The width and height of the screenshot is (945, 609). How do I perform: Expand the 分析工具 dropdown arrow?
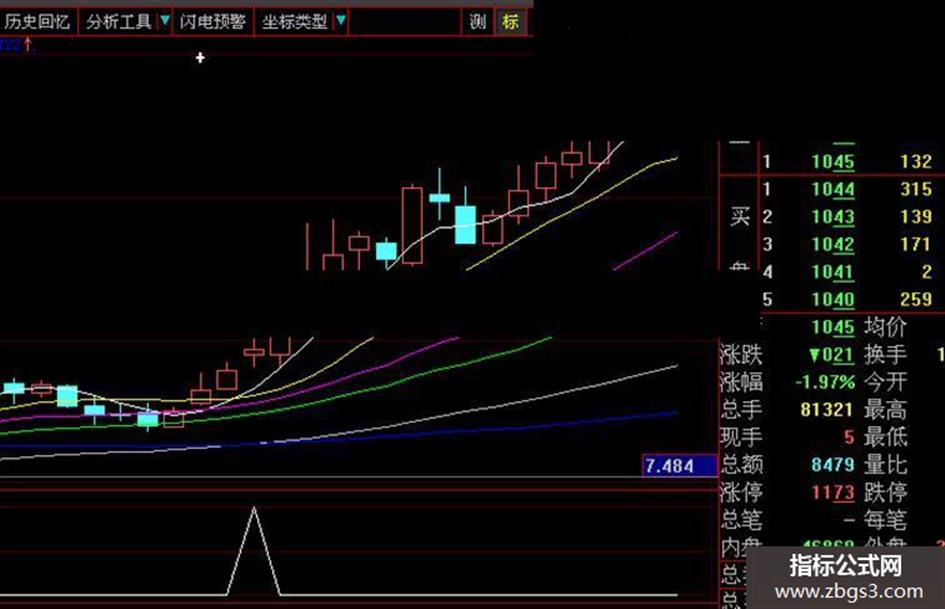(x=165, y=22)
